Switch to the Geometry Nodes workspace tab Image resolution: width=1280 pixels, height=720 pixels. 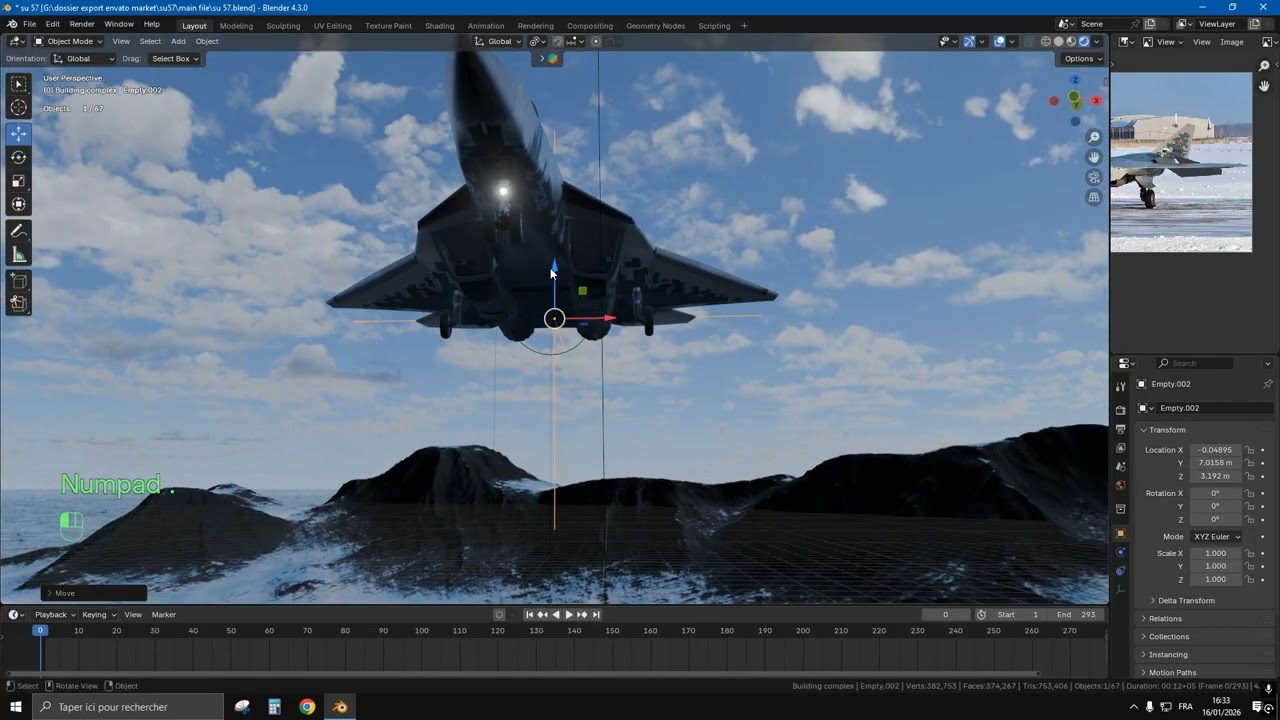[x=656, y=25]
